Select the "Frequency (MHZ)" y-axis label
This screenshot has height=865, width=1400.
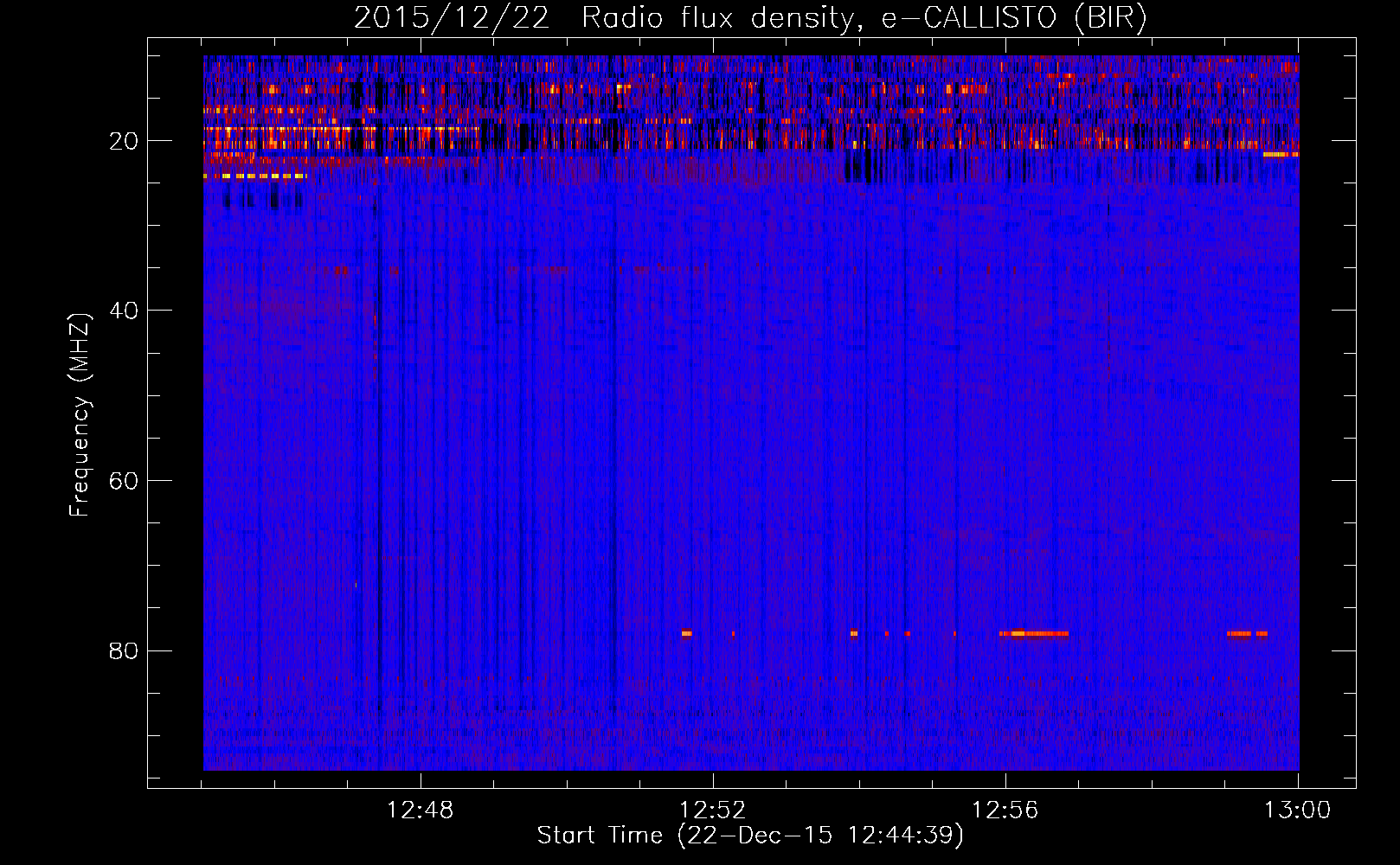[x=80, y=415]
